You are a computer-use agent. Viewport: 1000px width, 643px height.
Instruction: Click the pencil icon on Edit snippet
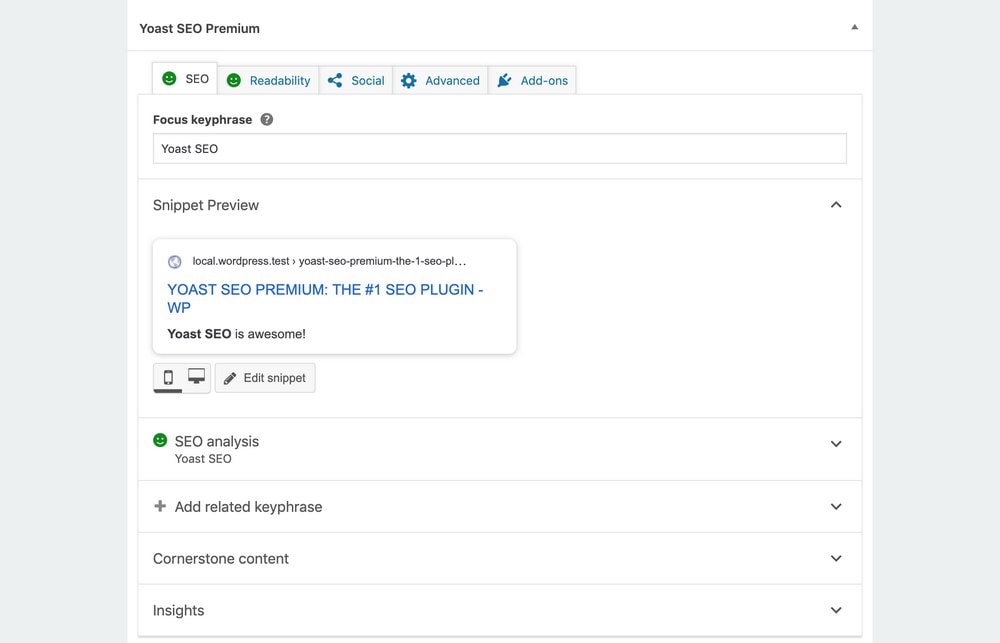230,378
